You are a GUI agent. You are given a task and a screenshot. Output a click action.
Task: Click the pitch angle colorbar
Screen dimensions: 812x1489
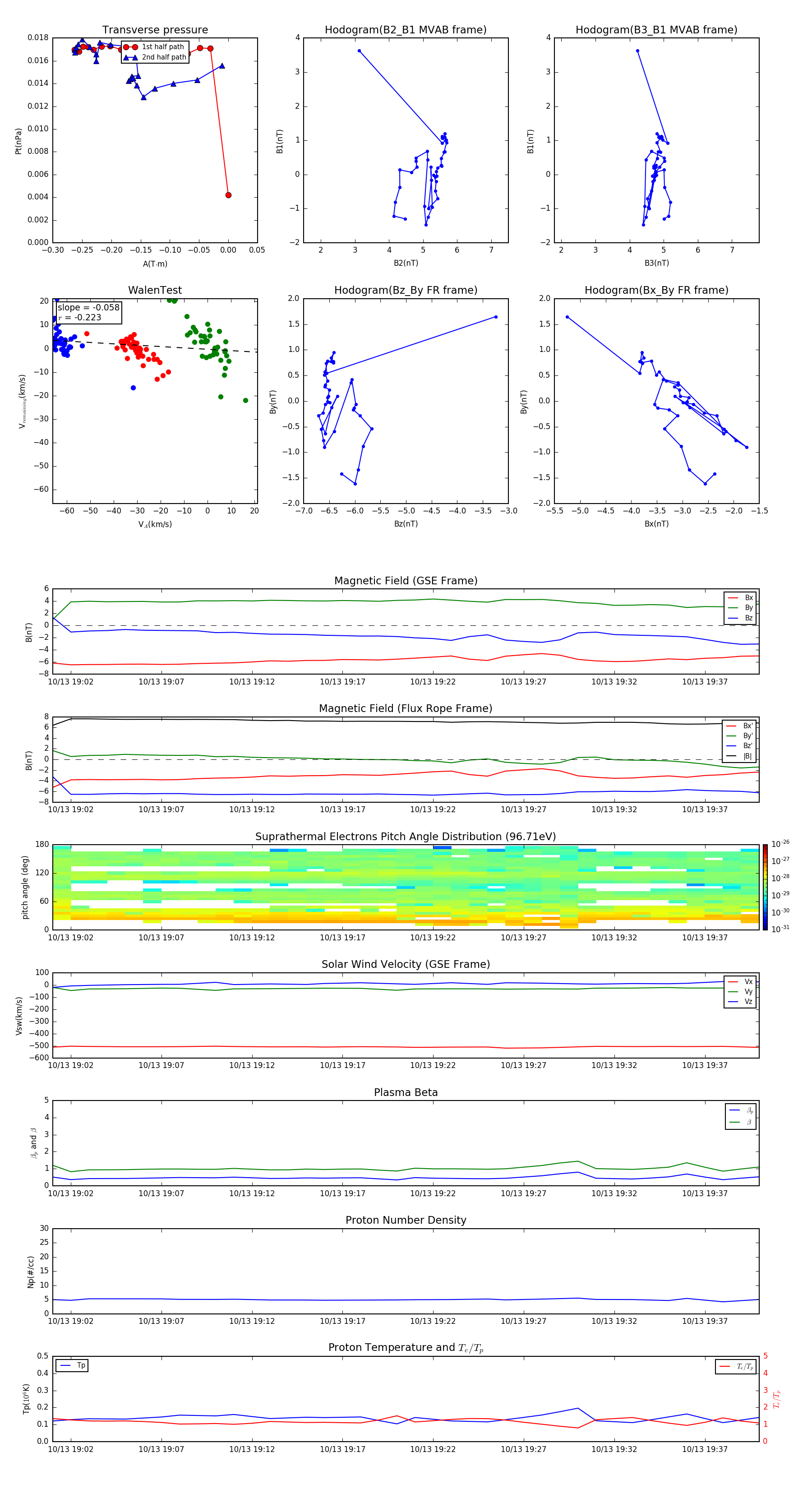[765, 887]
